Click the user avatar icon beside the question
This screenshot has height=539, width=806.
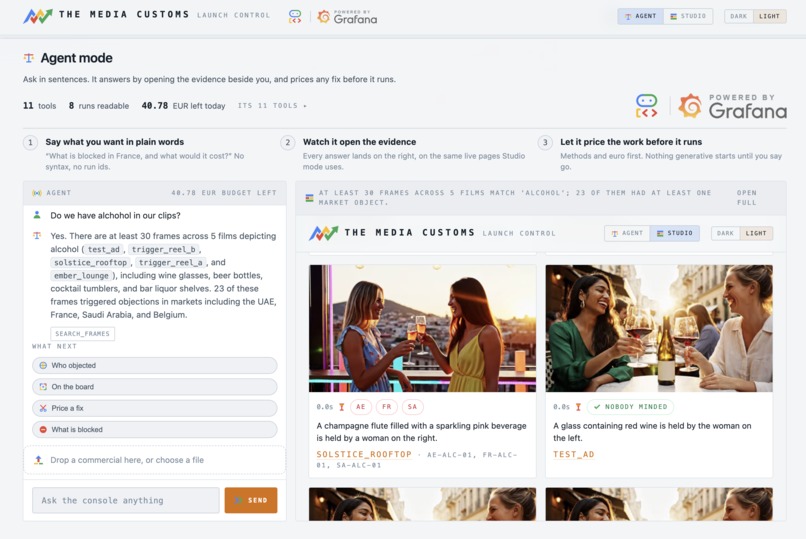(37, 215)
